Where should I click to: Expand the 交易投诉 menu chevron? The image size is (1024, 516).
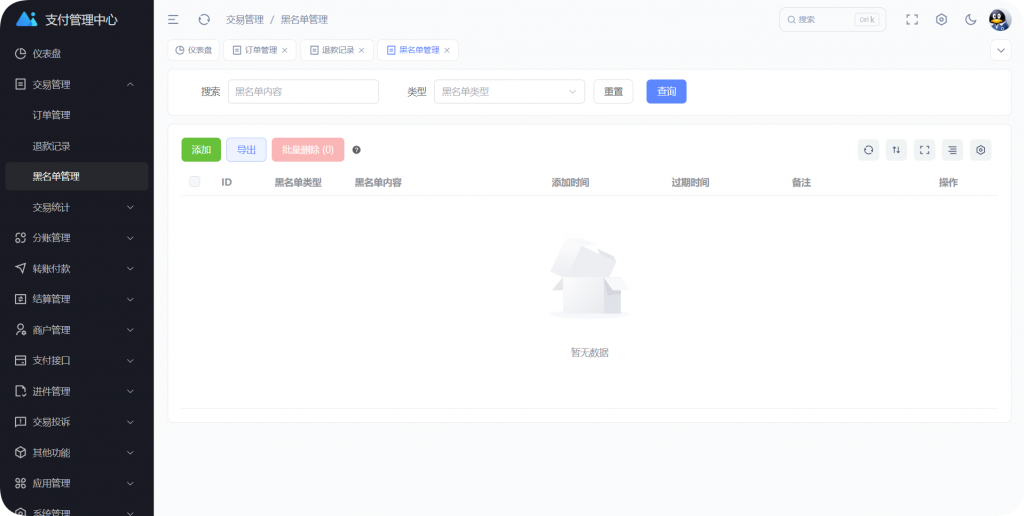point(130,422)
